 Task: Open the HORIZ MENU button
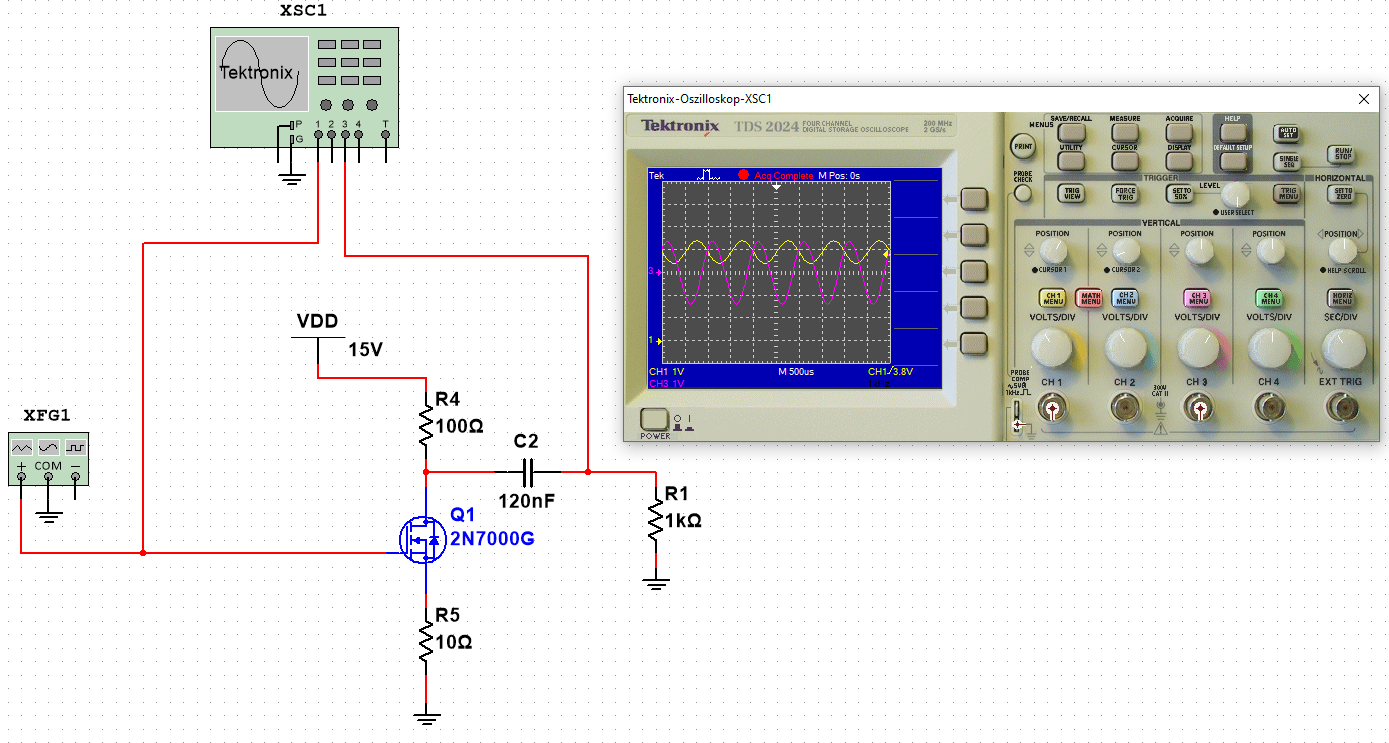point(1342,297)
